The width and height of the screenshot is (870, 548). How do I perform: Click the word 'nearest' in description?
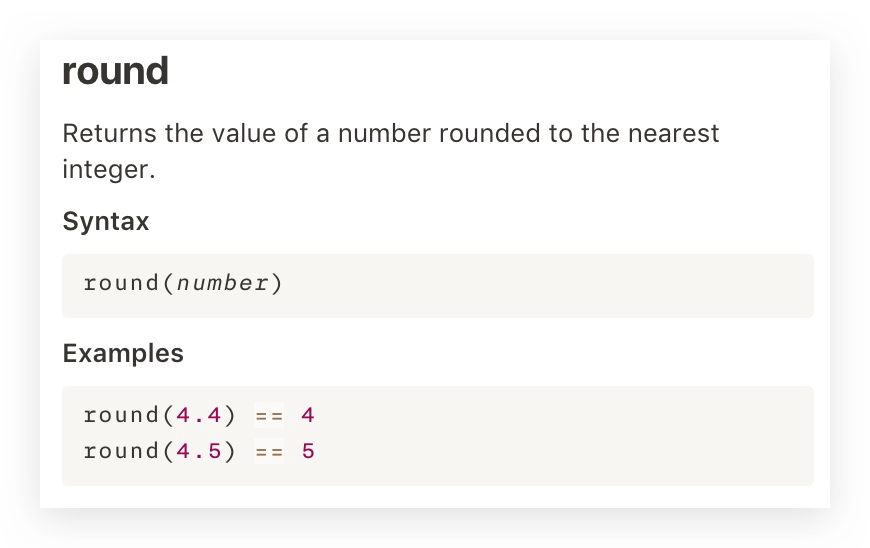point(674,134)
